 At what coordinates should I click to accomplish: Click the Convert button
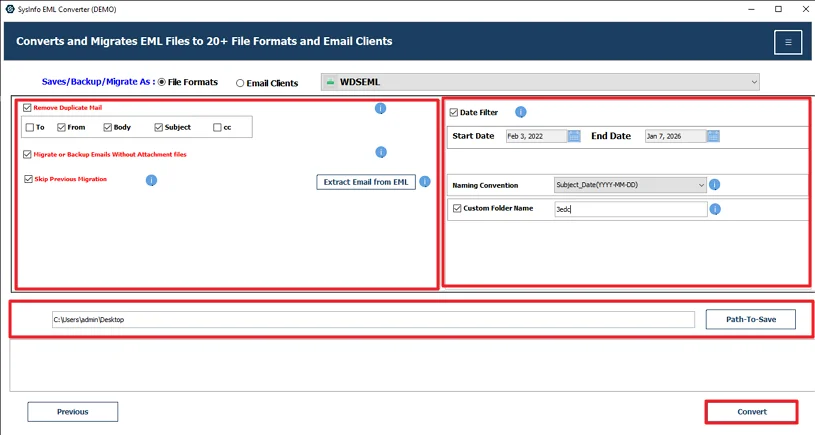[752, 412]
